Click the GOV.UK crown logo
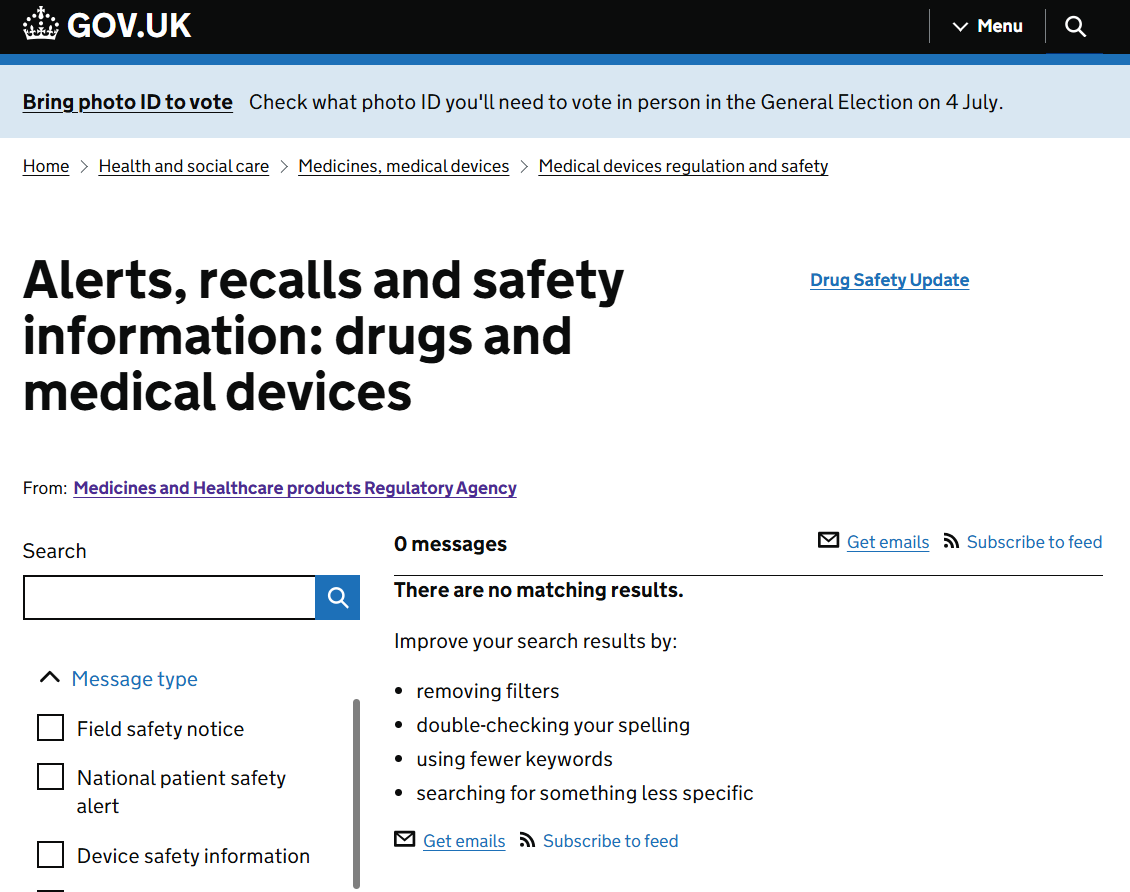Image resolution: width=1130 pixels, height=892 pixels. 40,24
